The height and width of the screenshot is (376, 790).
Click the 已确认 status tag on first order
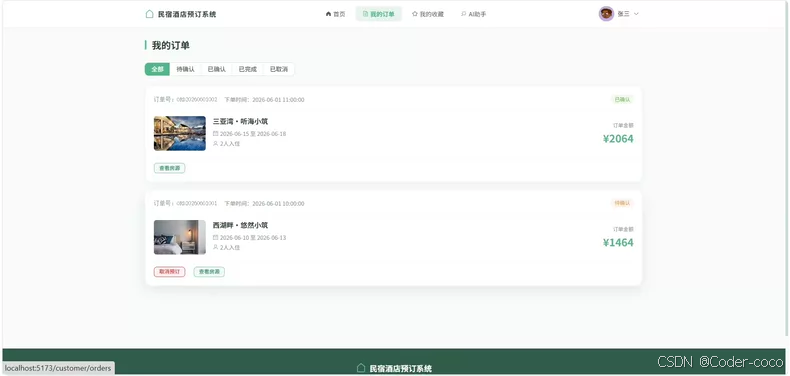point(622,99)
